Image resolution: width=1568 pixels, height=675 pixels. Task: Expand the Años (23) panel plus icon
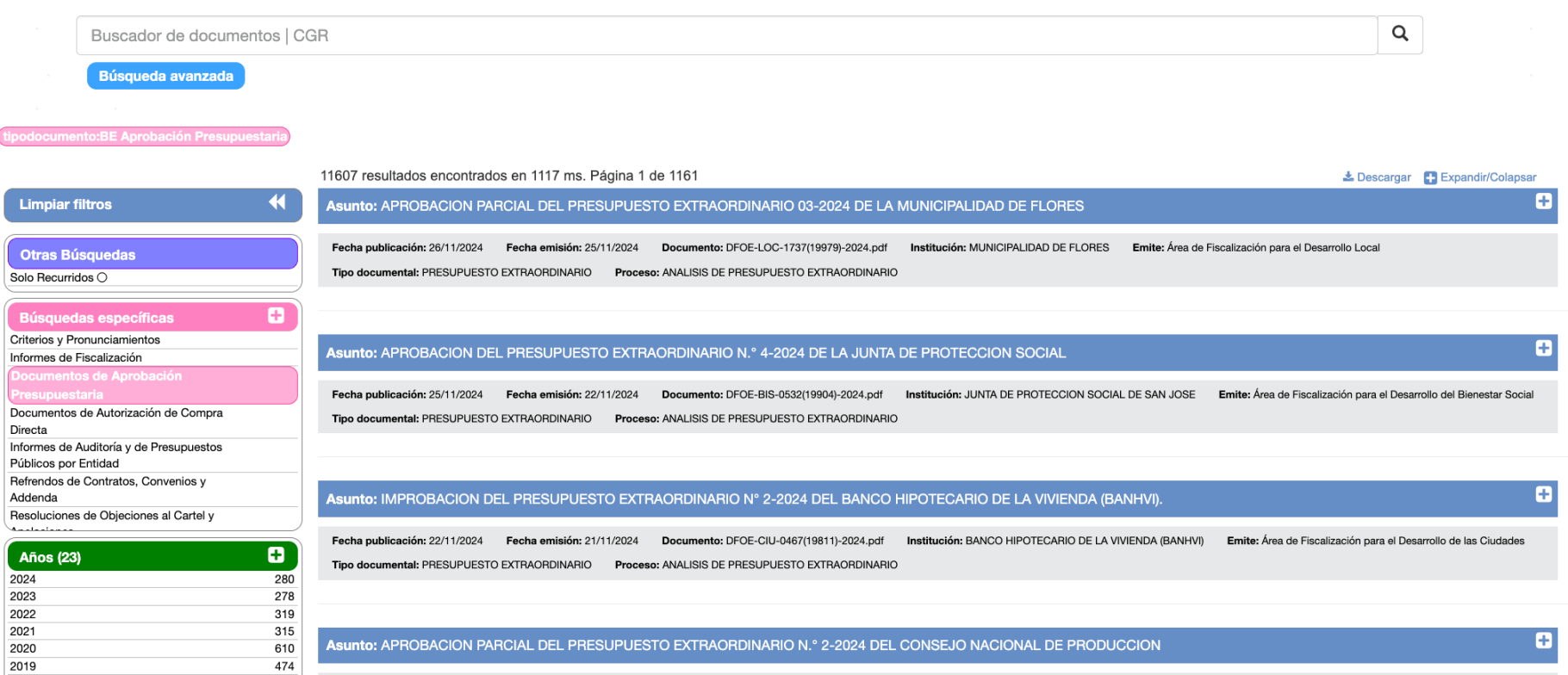276,555
